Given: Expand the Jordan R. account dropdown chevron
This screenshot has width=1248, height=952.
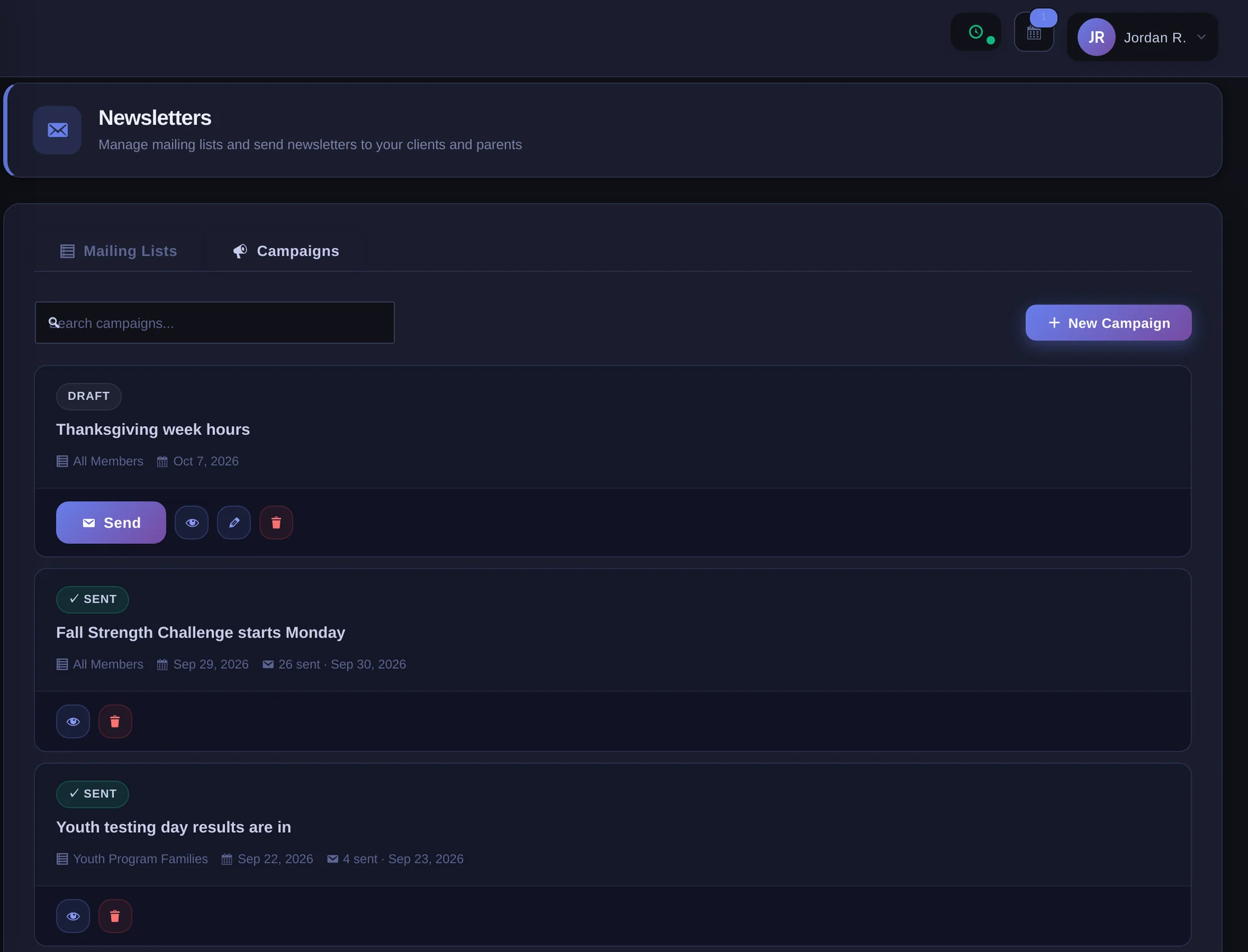Looking at the screenshot, I should [1201, 37].
